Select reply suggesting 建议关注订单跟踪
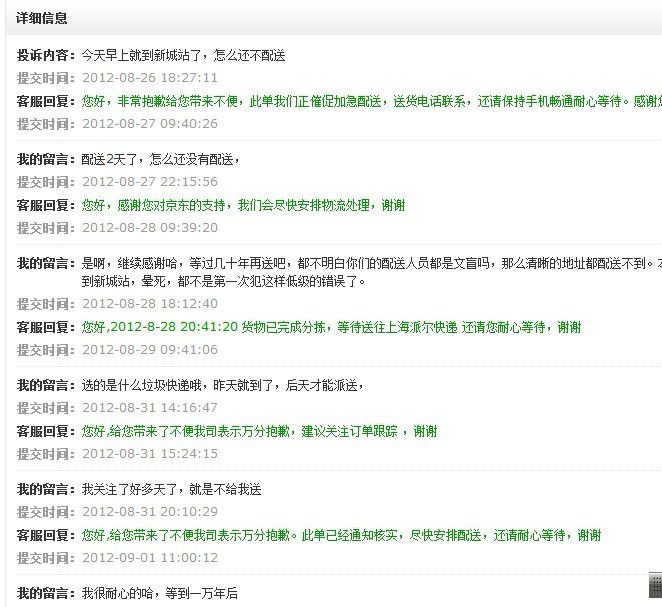The height and width of the screenshot is (607, 662). pyautogui.click(x=259, y=431)
